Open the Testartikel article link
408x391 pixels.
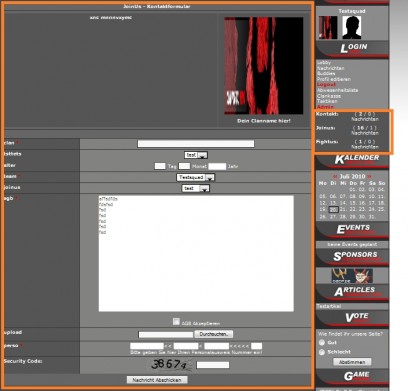tap(329, 306)
